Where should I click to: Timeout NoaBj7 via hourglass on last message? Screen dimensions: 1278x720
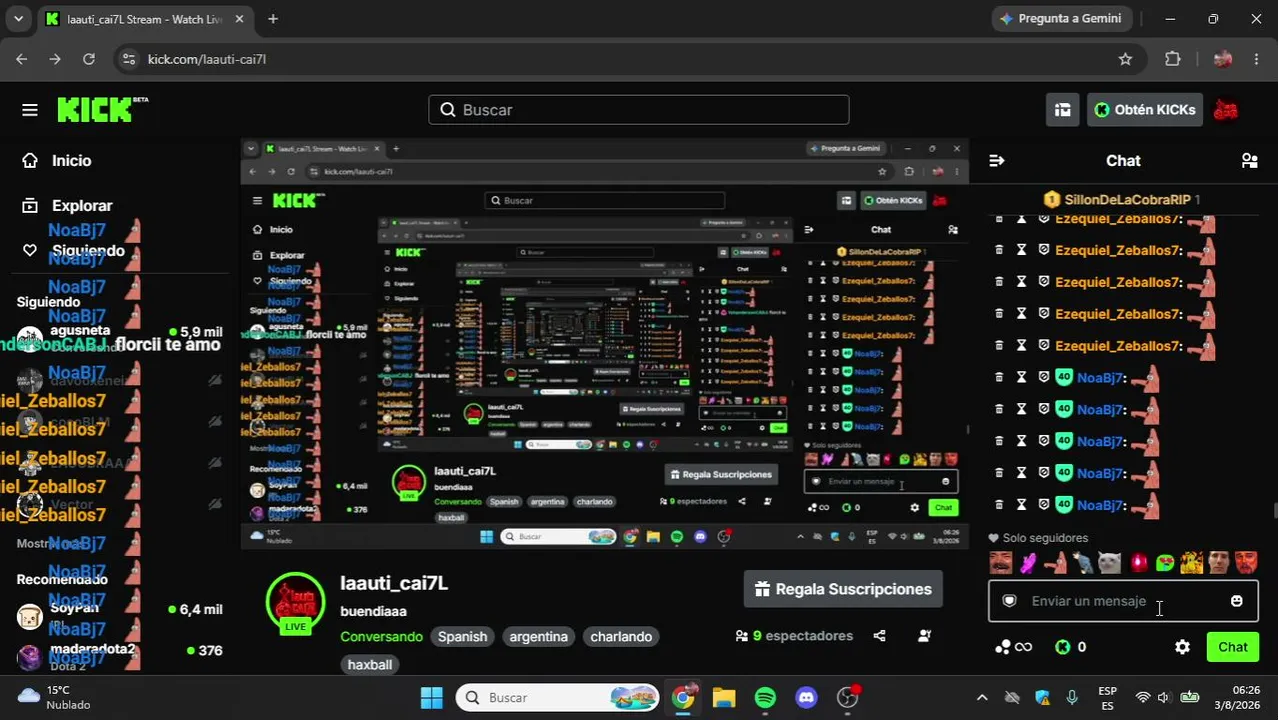click(1021, 505)
